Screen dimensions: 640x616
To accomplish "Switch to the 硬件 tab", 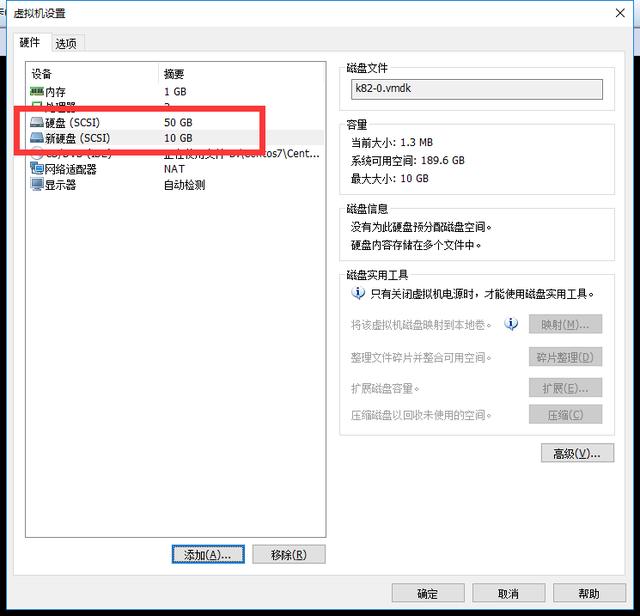I will (x=30, y=42).
